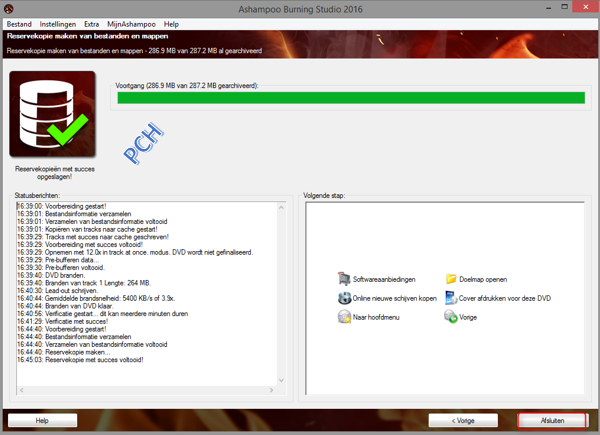Click the Volgende stap label
The width and height of the screenshot is (600, 435).
coord(324,195)
